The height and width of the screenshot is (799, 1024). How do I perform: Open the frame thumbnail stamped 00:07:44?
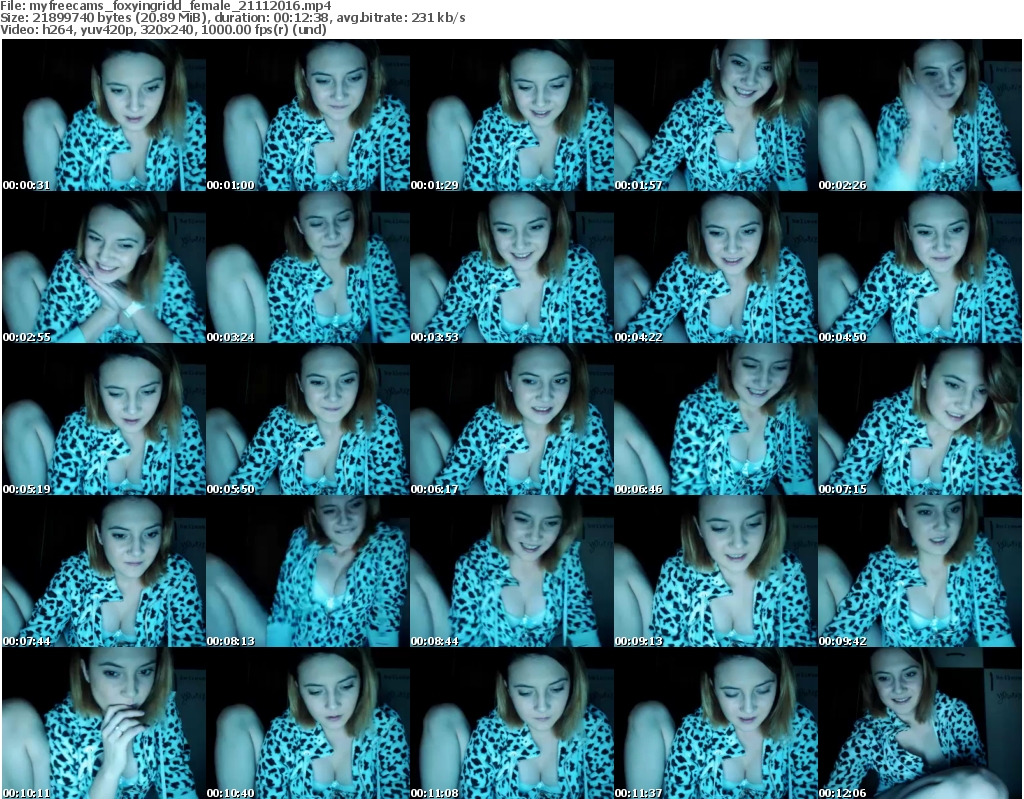pos(104,571)
